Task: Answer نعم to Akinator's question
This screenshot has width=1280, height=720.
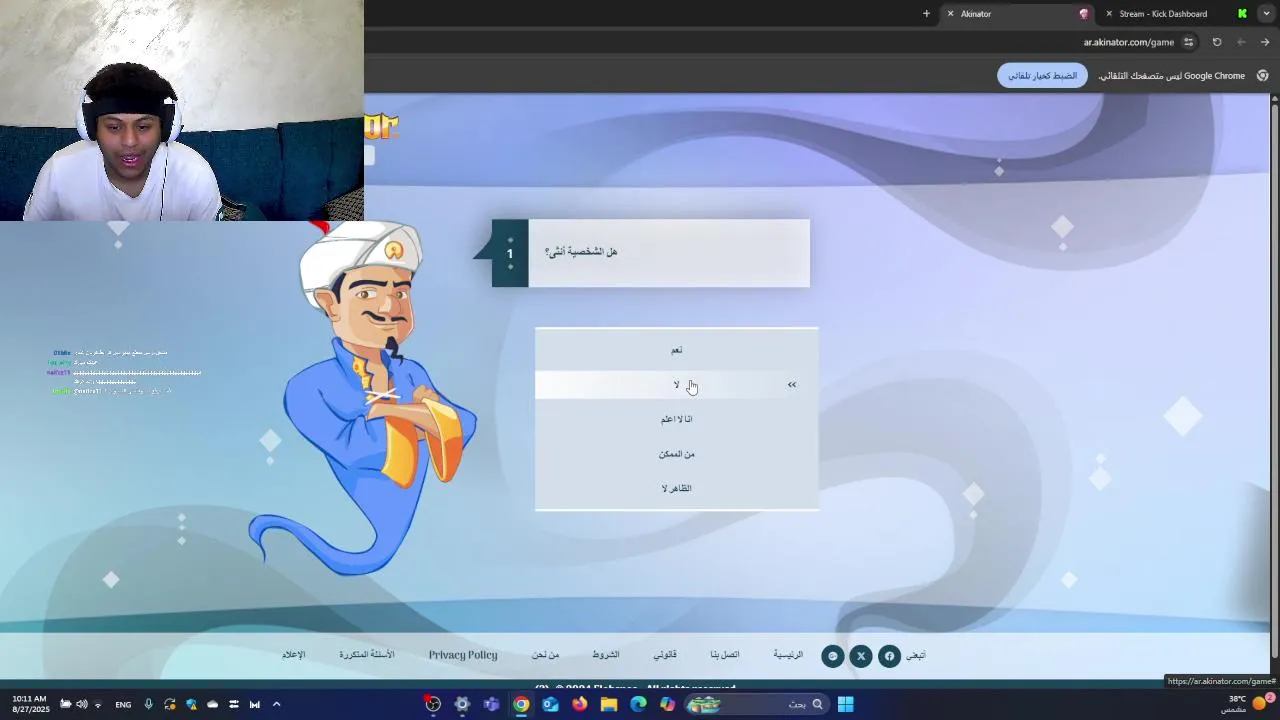Action: click(677, 350)
